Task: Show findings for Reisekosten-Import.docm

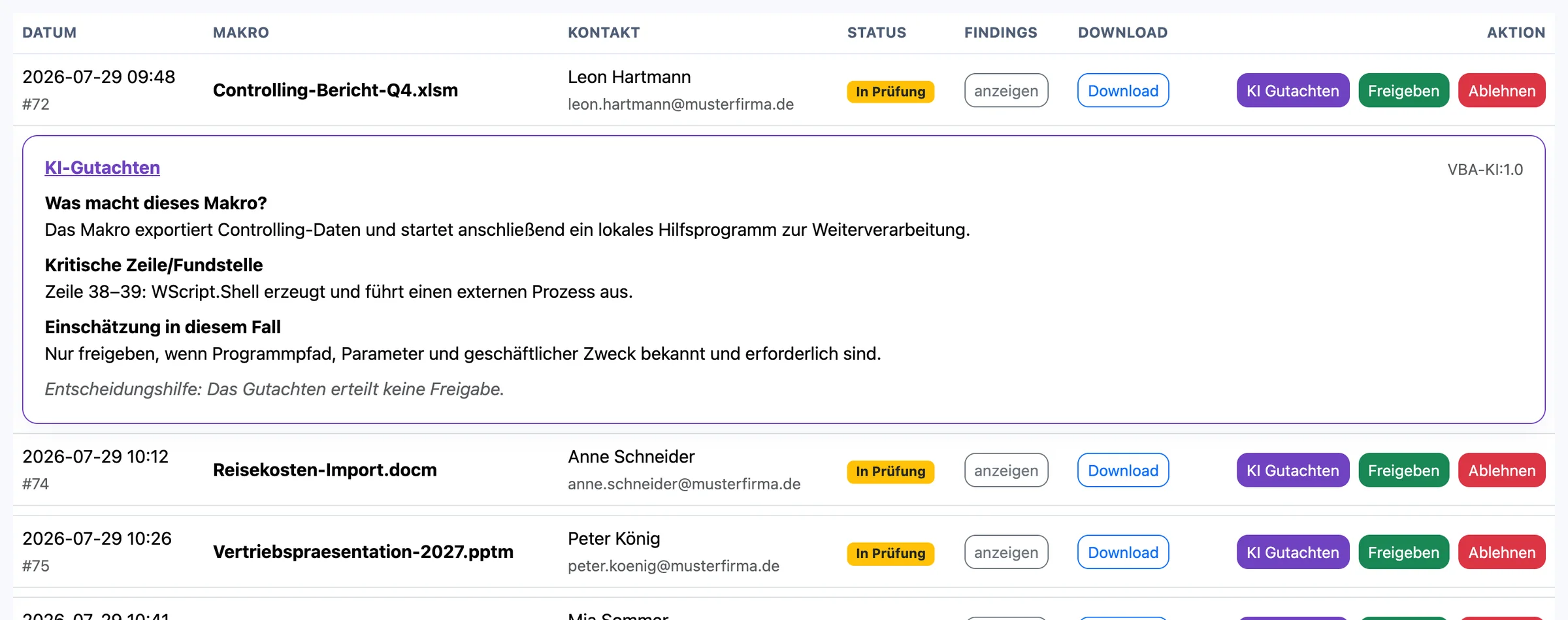Action: [x=1006, y=470]
